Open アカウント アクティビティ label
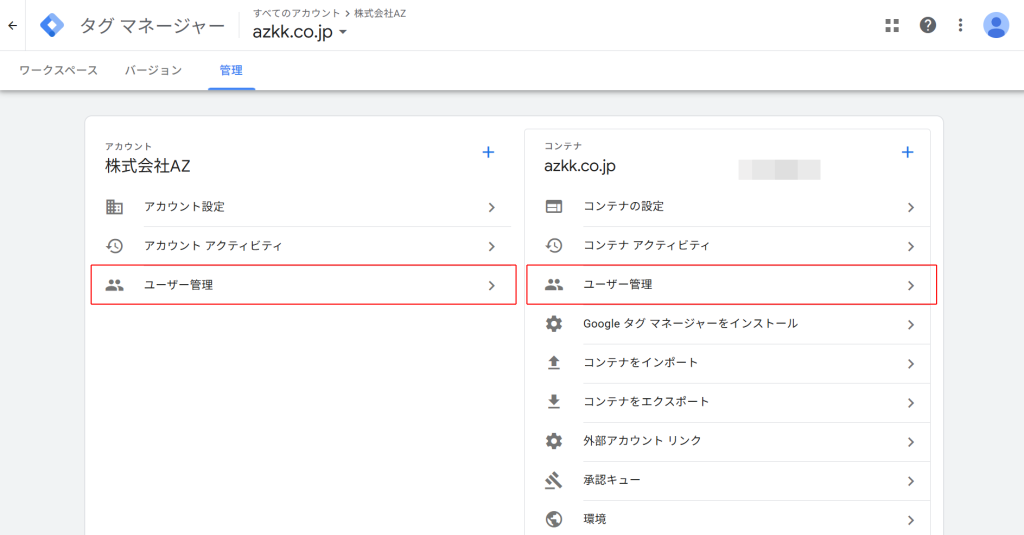The image size is (1024, 535). 213,246
